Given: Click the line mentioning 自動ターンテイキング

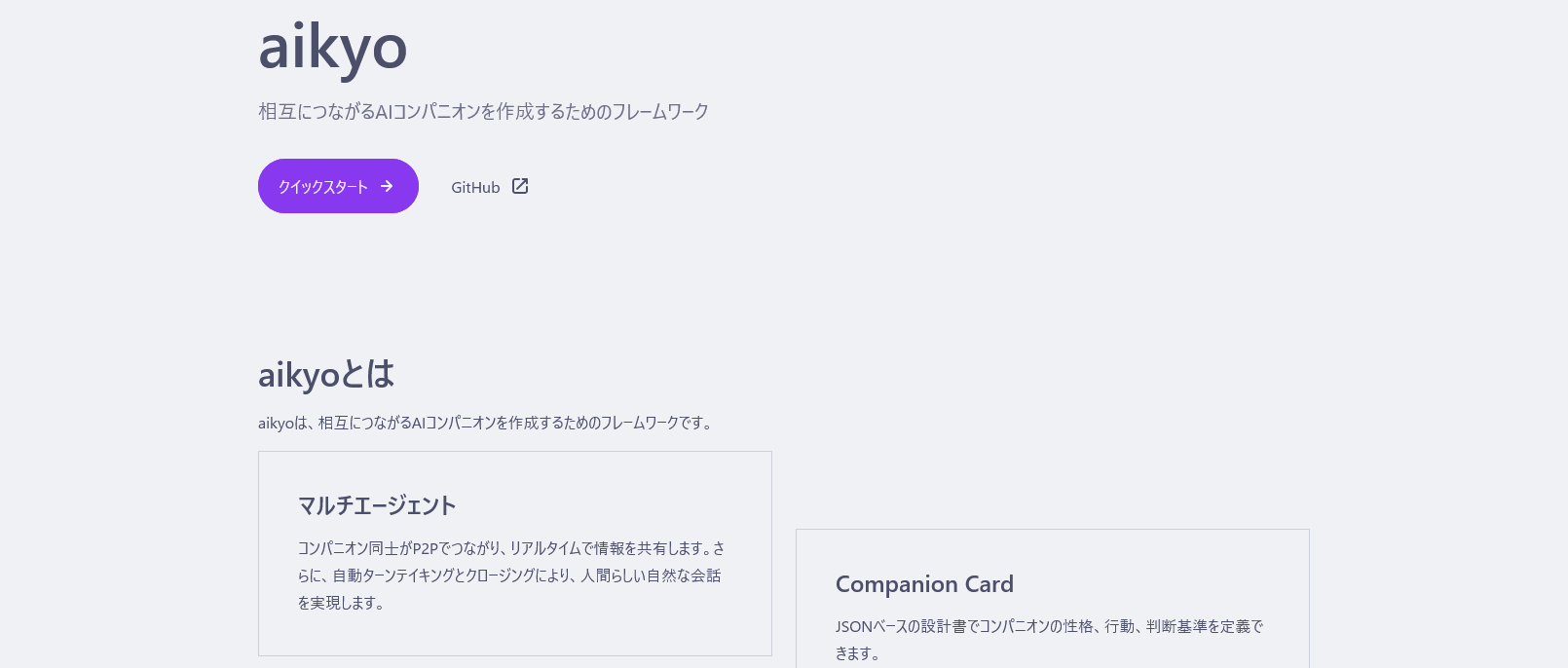Looking at the screenshot, I should (x=509, y=575).
